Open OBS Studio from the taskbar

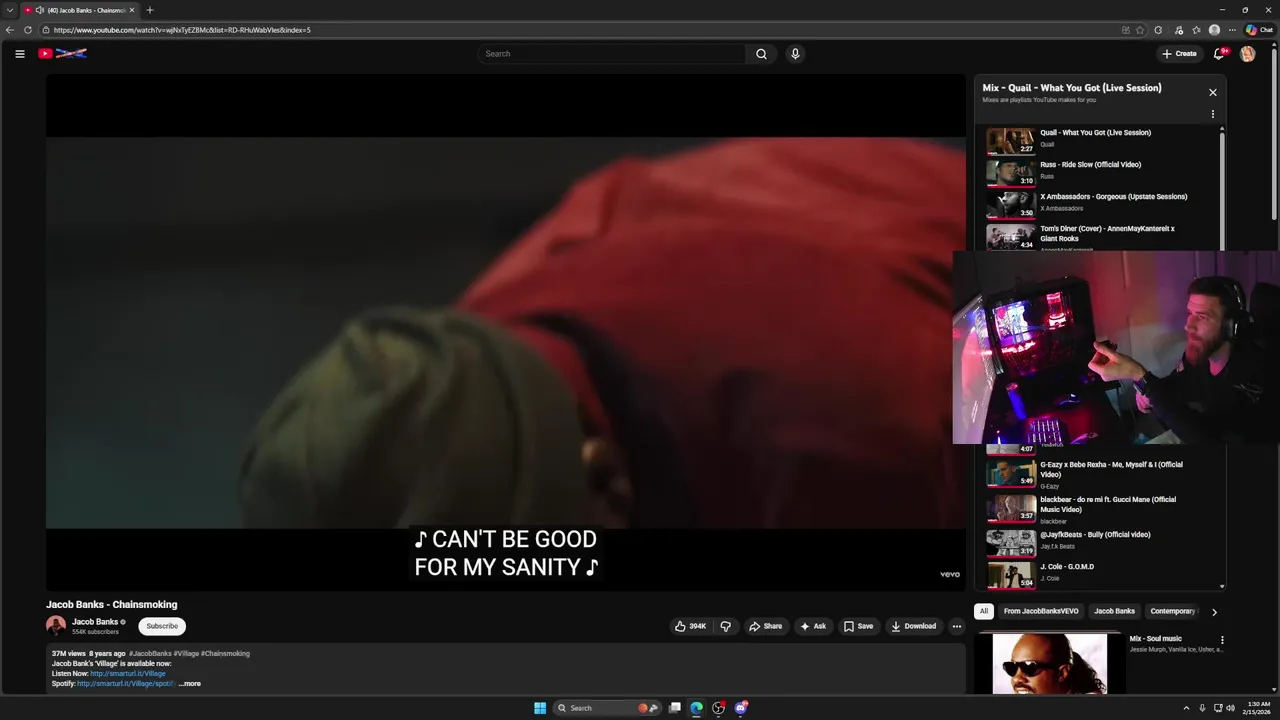[718, 708]
